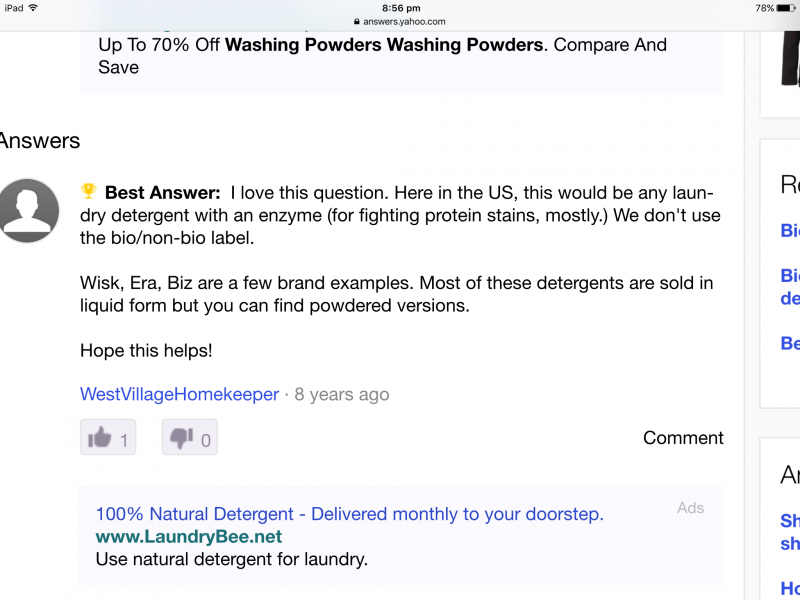The width and height of the screenshot is (800, 600).
Task: Tap the battery icon in status bar
Action: click(787, 8)
